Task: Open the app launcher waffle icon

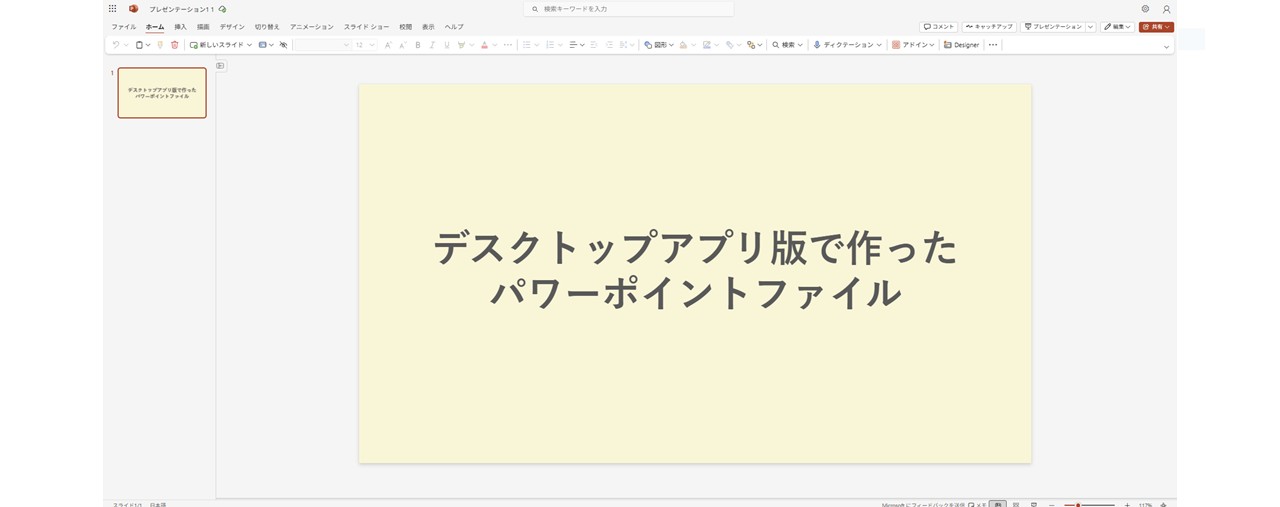Action: click(x=112, y=9)
